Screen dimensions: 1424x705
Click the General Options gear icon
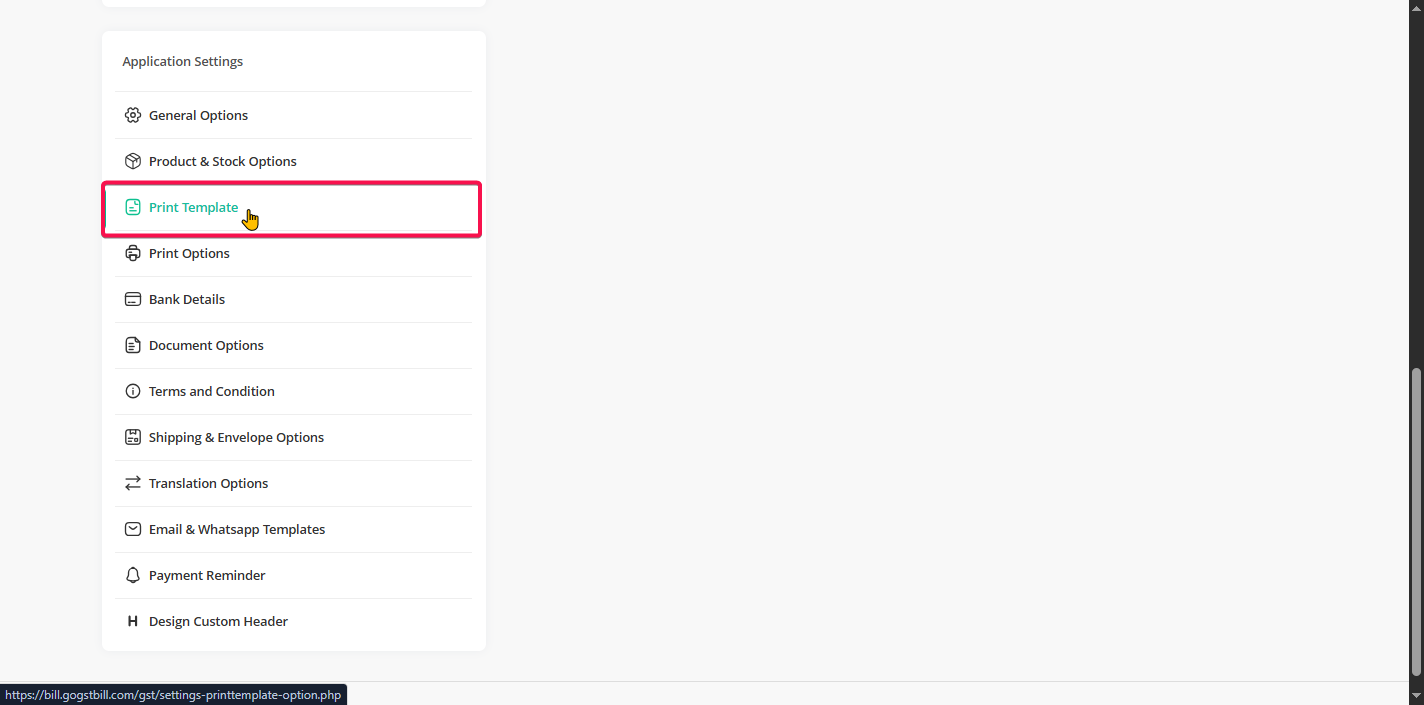[x=132, y=115]
